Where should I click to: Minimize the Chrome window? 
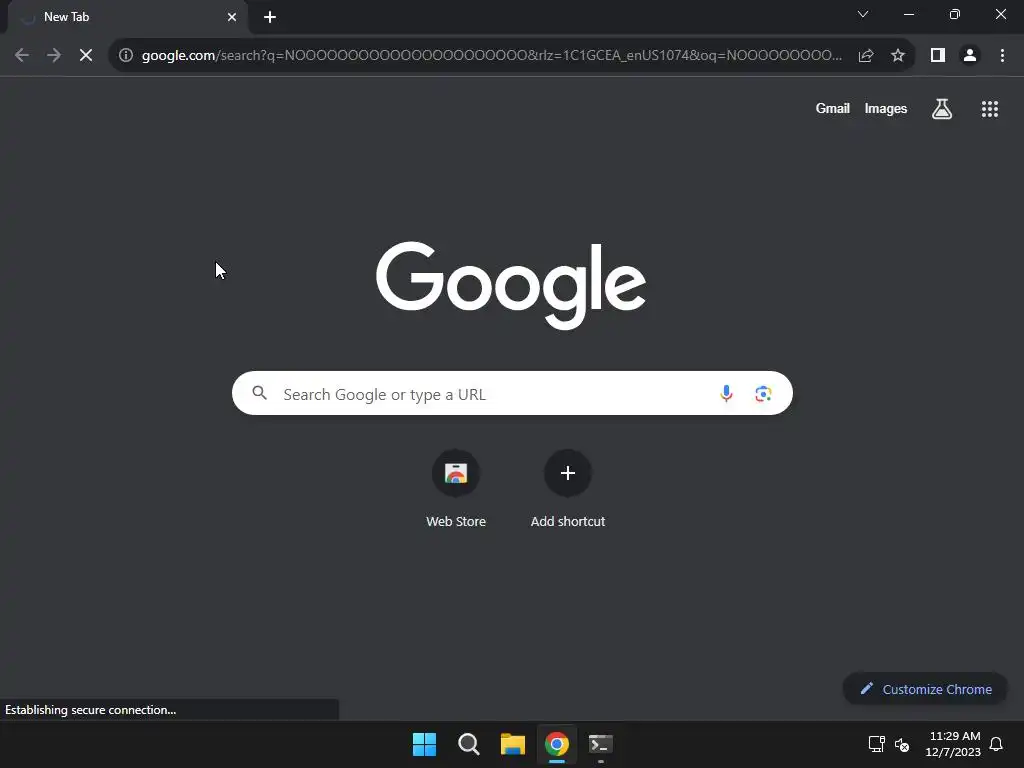pos(908,14)
